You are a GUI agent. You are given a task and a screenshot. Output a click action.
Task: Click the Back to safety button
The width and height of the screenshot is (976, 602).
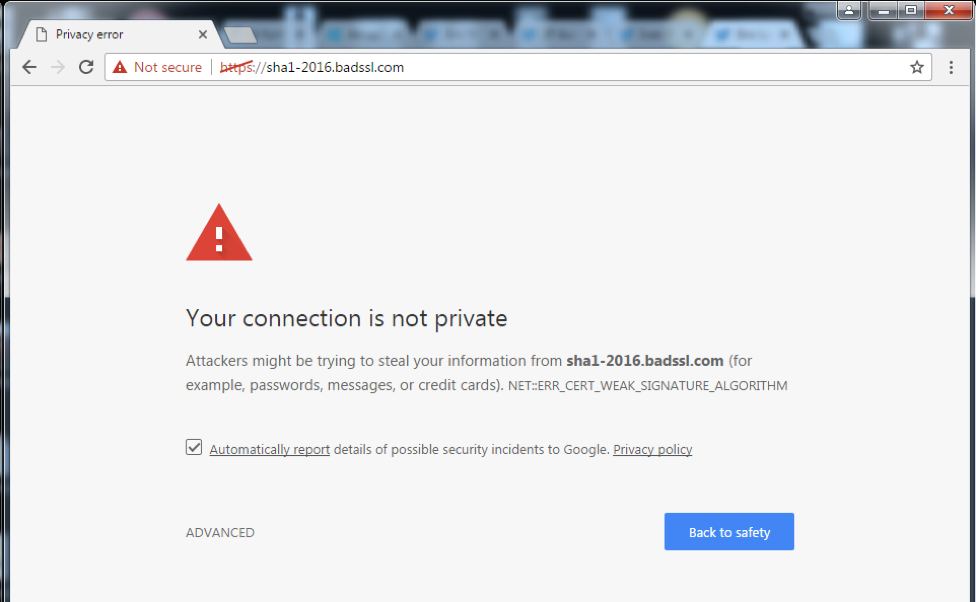pos(729,532)
